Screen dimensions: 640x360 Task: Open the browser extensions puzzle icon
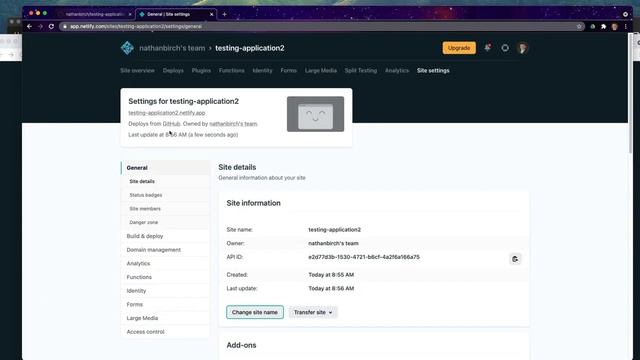(603, 26)
